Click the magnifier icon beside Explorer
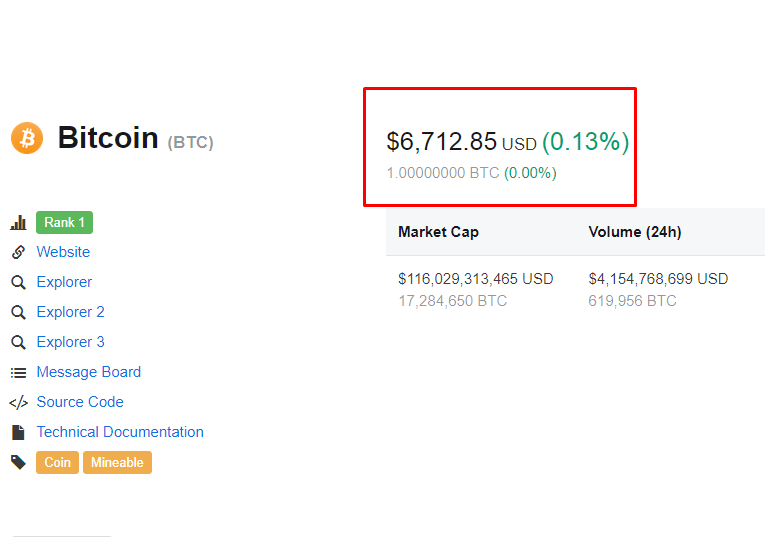 (18, 282)
